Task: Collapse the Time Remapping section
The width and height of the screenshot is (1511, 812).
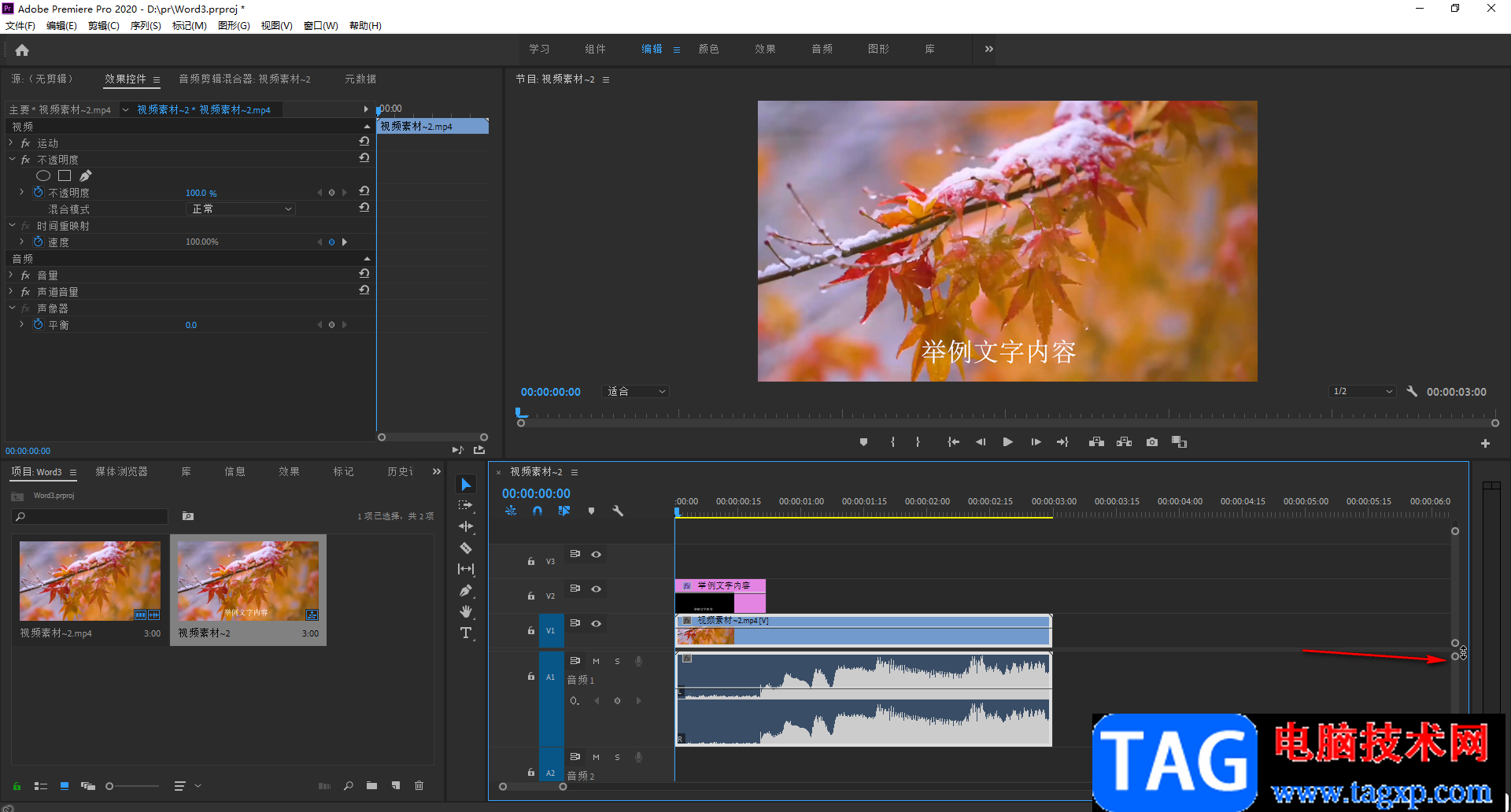Action: [11, 226]
